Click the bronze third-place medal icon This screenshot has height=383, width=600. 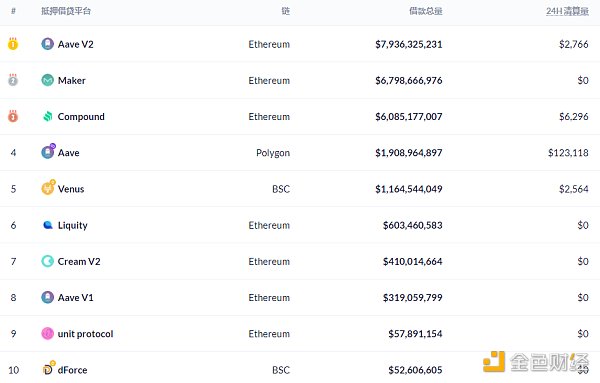13,116
